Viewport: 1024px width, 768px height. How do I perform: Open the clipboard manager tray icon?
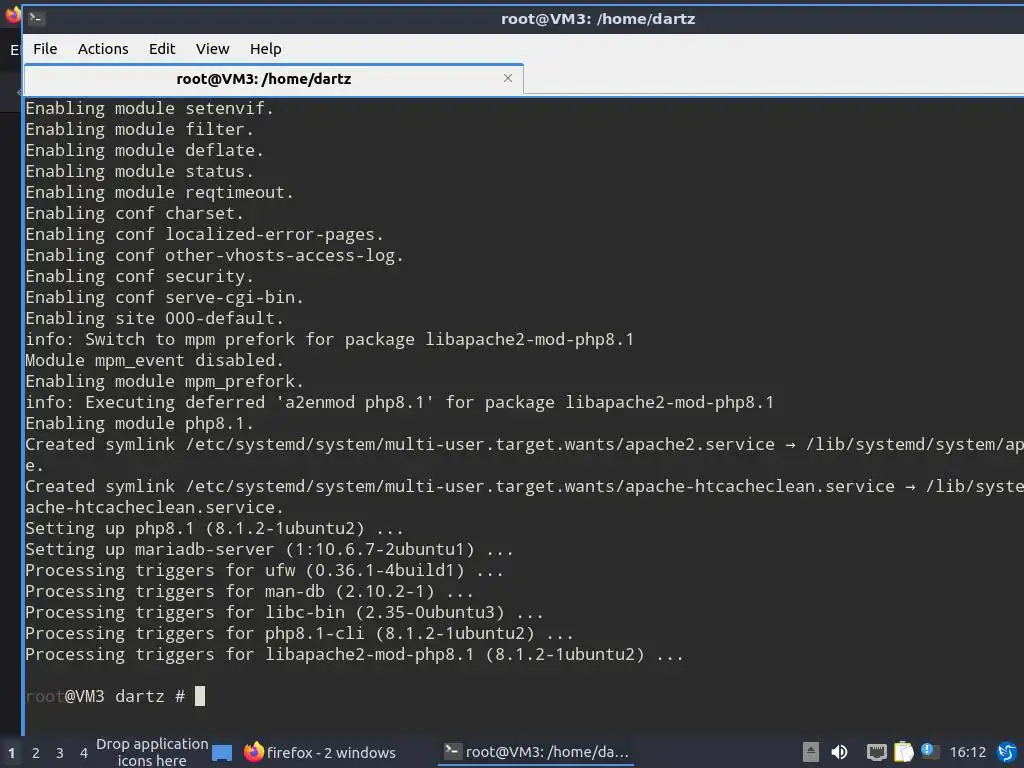point(904,752)
